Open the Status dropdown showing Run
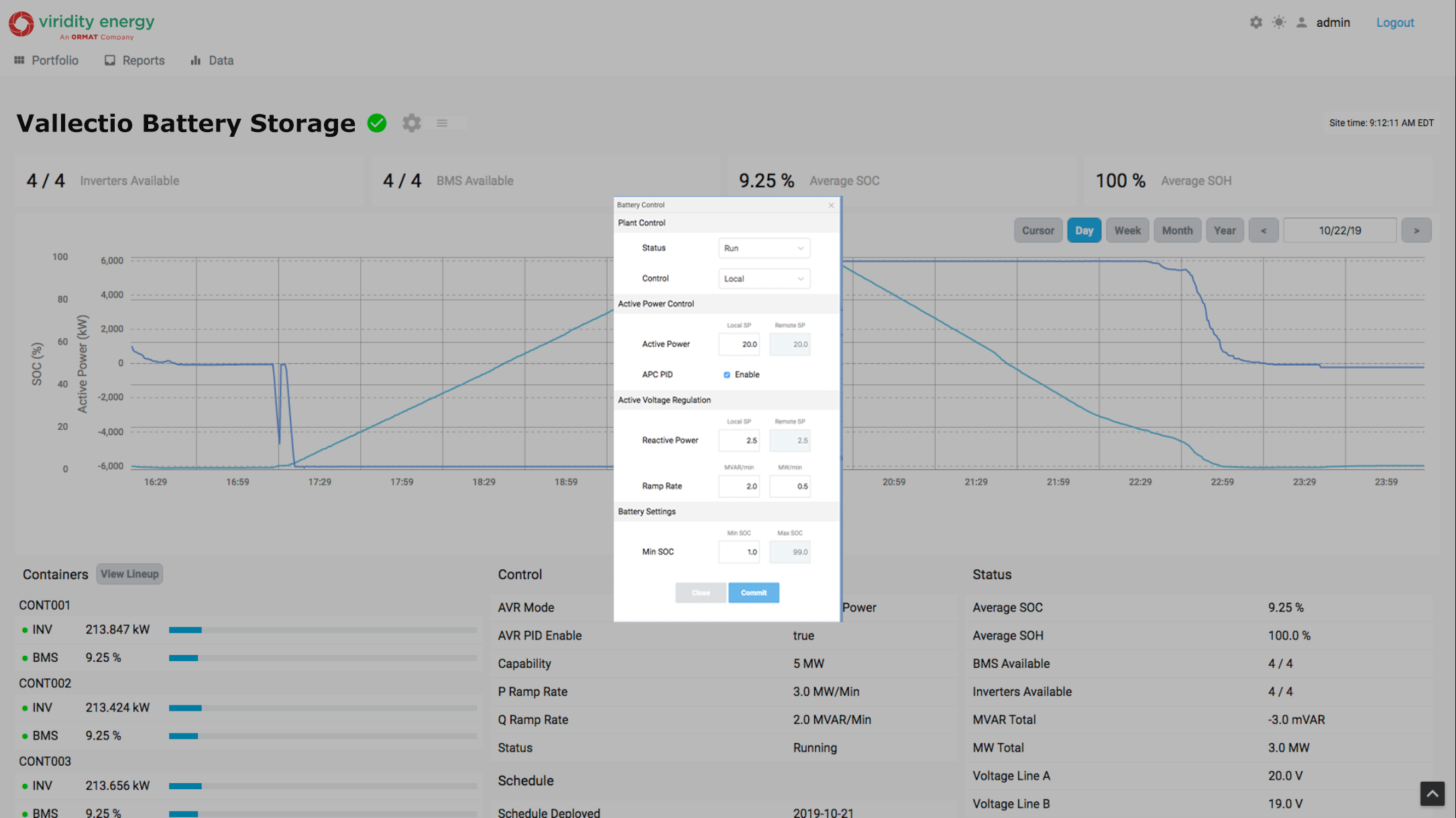The height and width of the screenshot is (818, 1456). click(764, 248)
